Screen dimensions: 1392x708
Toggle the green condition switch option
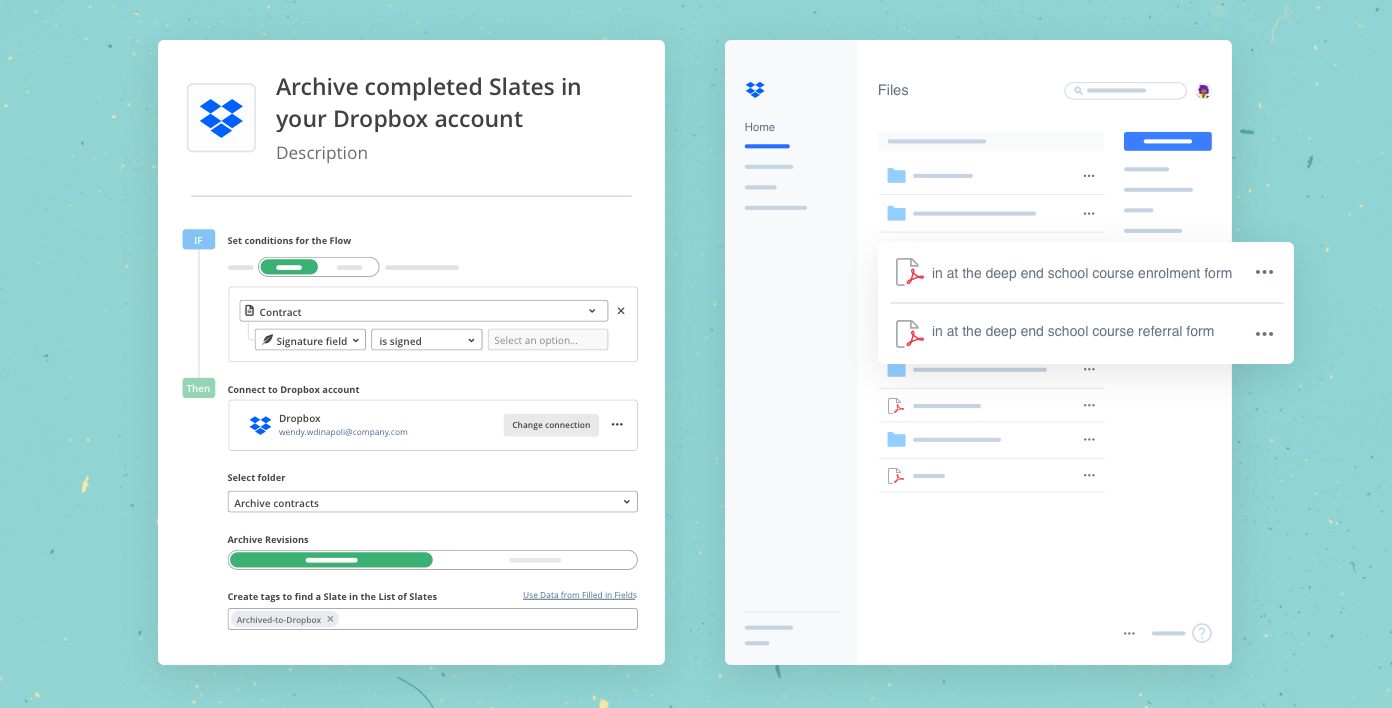pos(289,267)
